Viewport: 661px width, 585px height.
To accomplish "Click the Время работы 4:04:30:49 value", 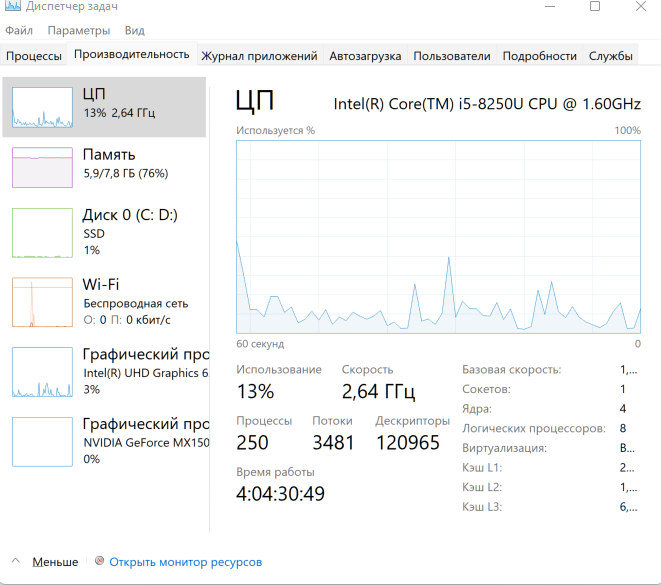I will (280, 494).
